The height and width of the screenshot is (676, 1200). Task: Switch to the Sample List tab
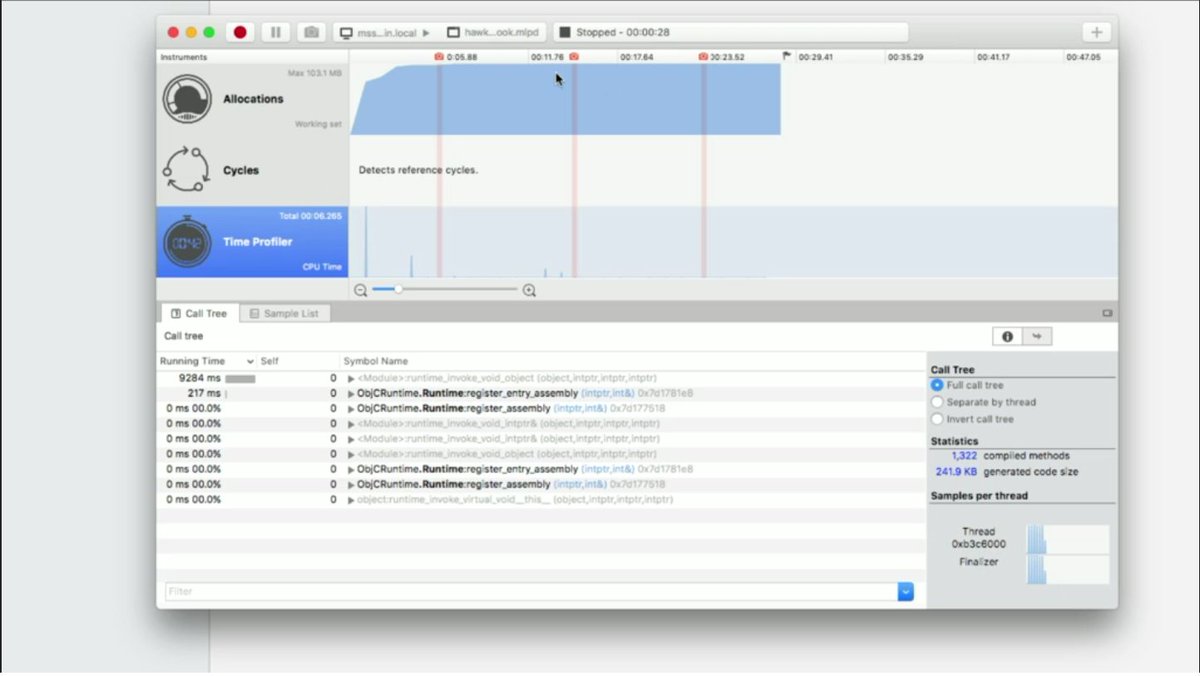pyautogui.click(x=286, y=313)
